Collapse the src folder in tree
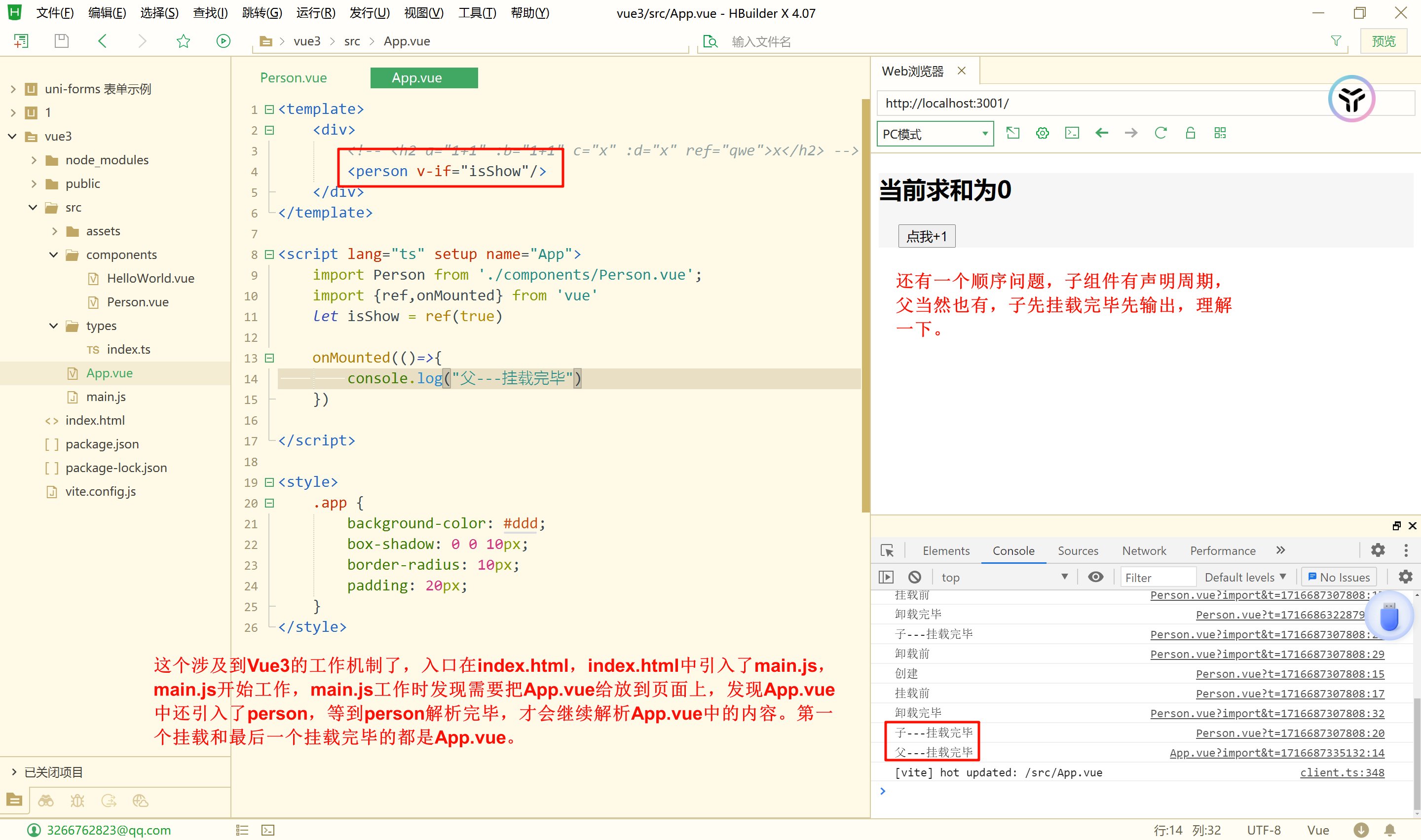Image resolution: width=1421 pixels, height=840 pixels. [34, 207]
